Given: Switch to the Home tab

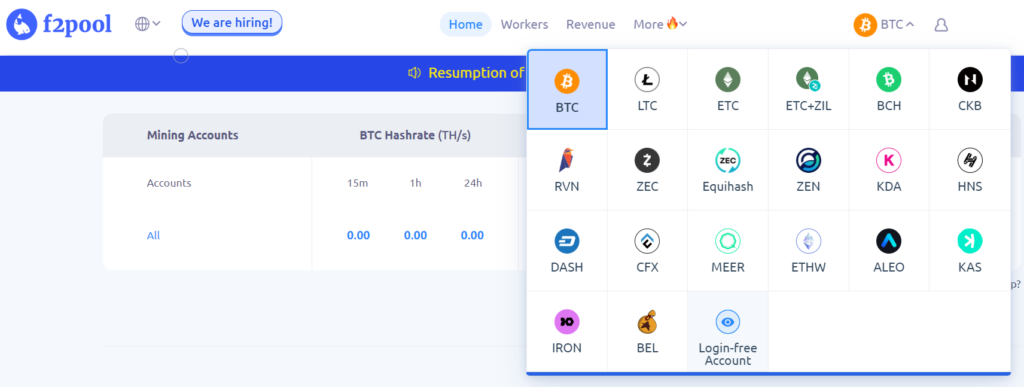Looking at the screenshot, I should click(466, 24).
